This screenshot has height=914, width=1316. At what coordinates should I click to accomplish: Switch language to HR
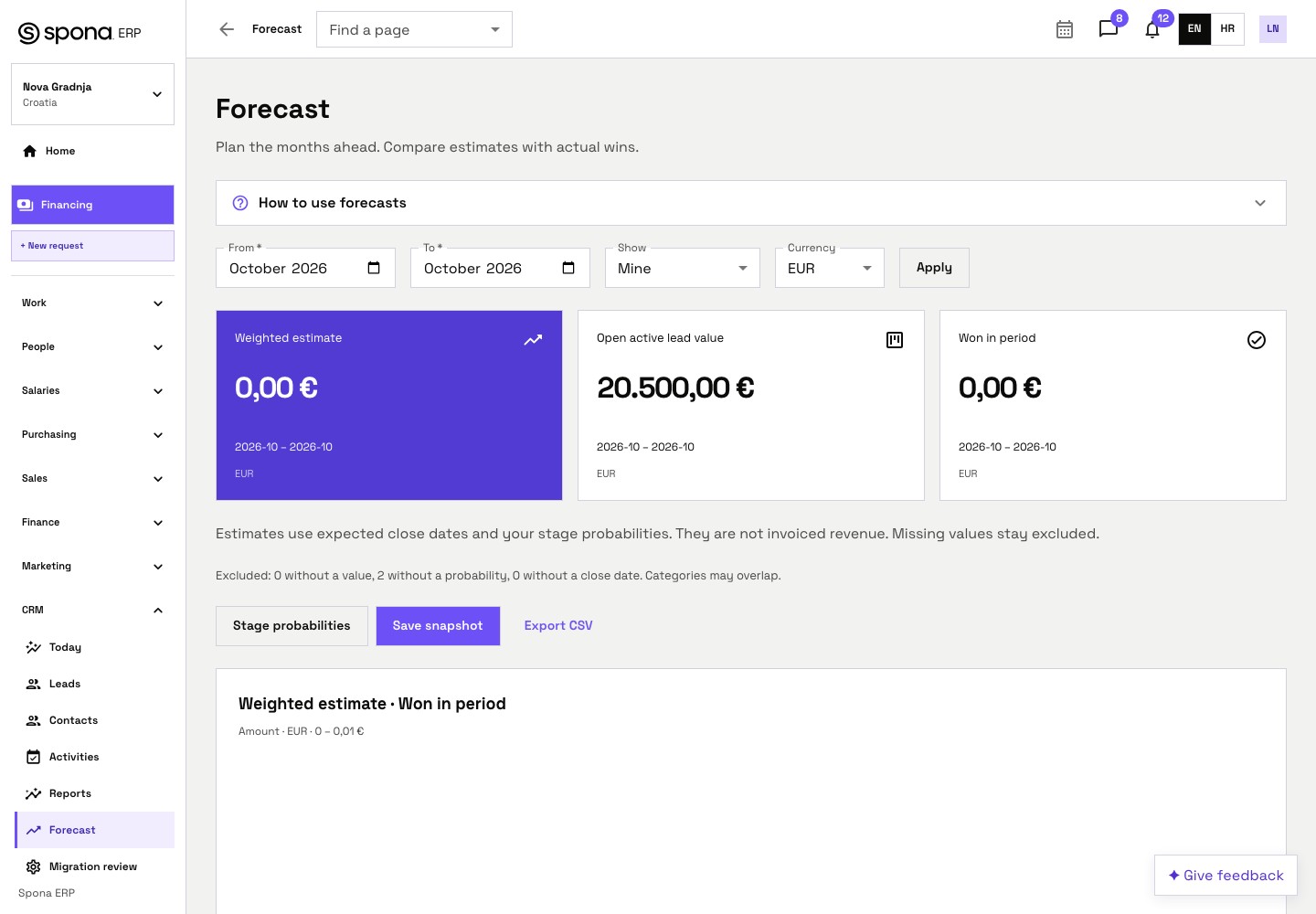(x=1227, y=29)
